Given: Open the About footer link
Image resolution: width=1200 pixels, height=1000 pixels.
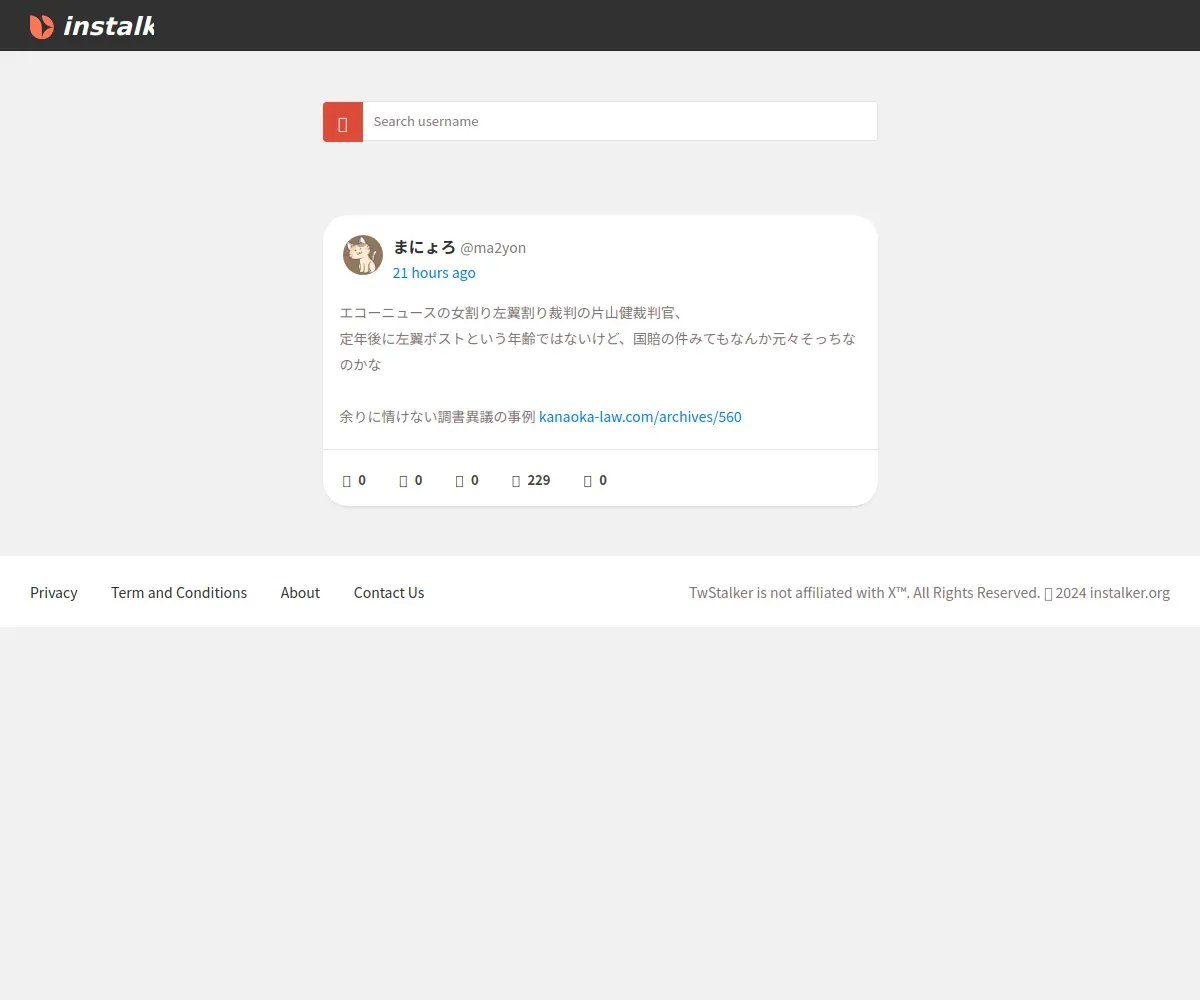Looking at the screenshot, I should (x=300, y=593).
